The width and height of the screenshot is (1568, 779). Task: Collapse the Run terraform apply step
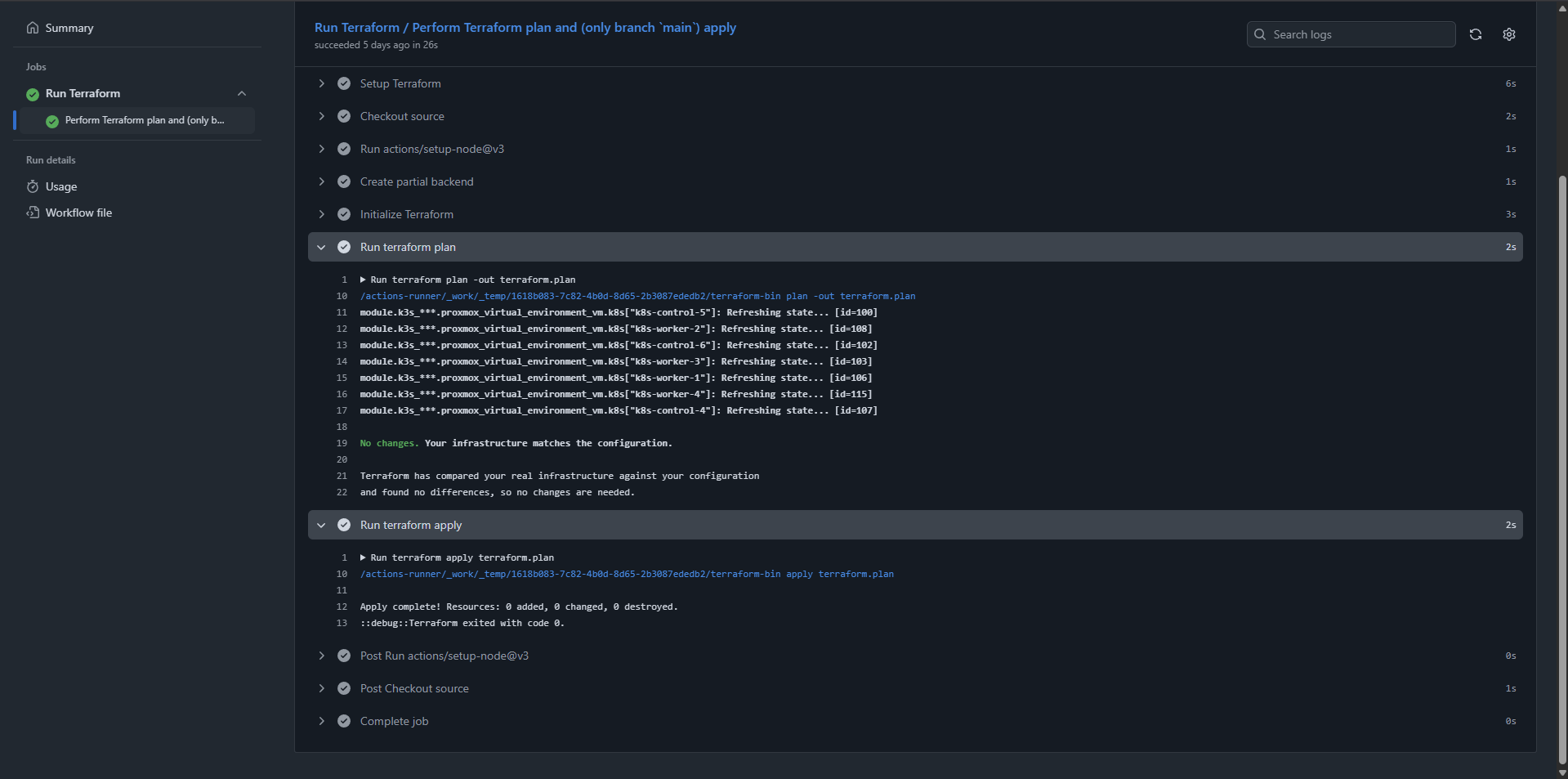[322, 525]
